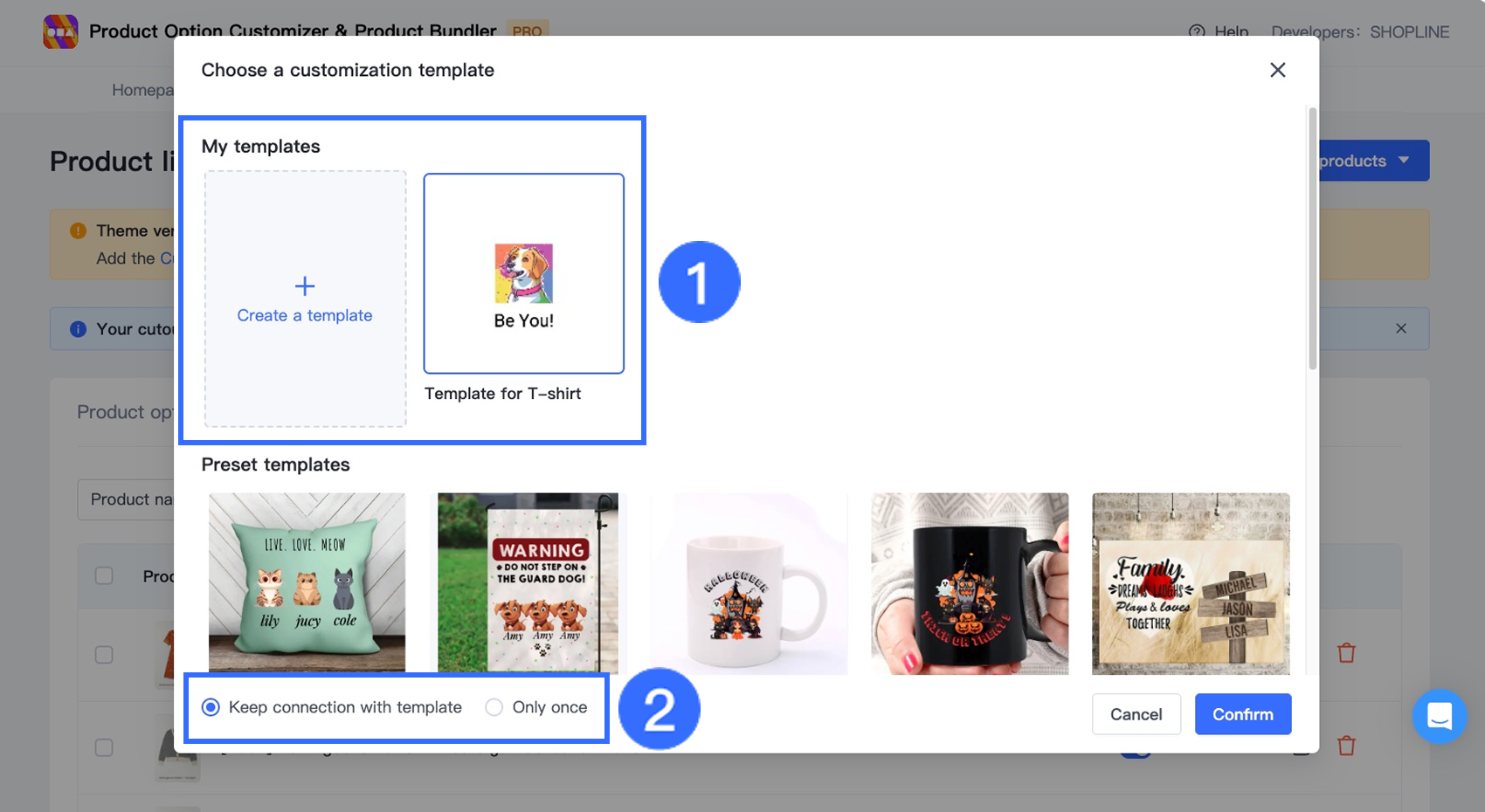Check the select-all checkbox in product table header

pyautogui.click(x=104, y=575)
